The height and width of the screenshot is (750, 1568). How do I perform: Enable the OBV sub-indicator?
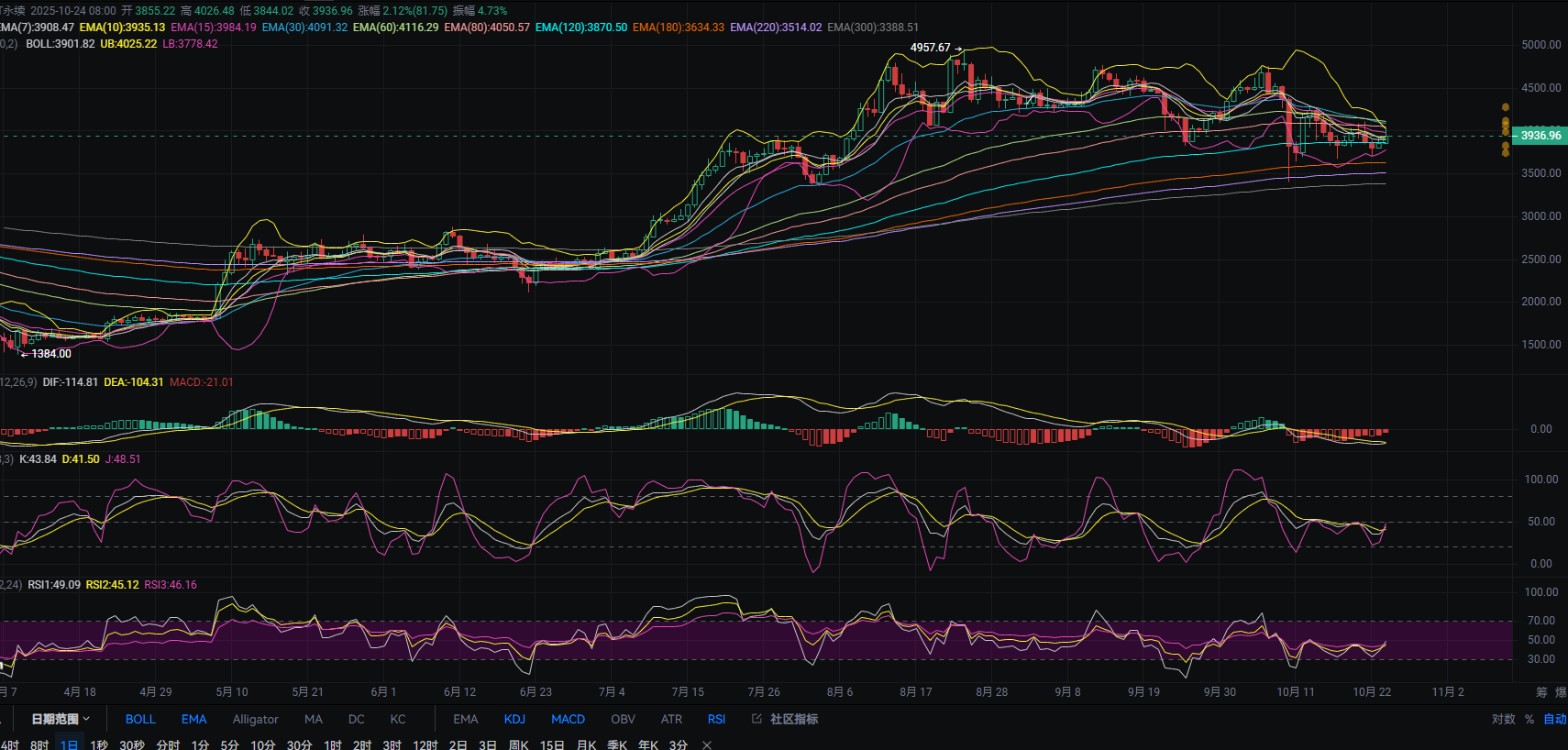point(623,719)
